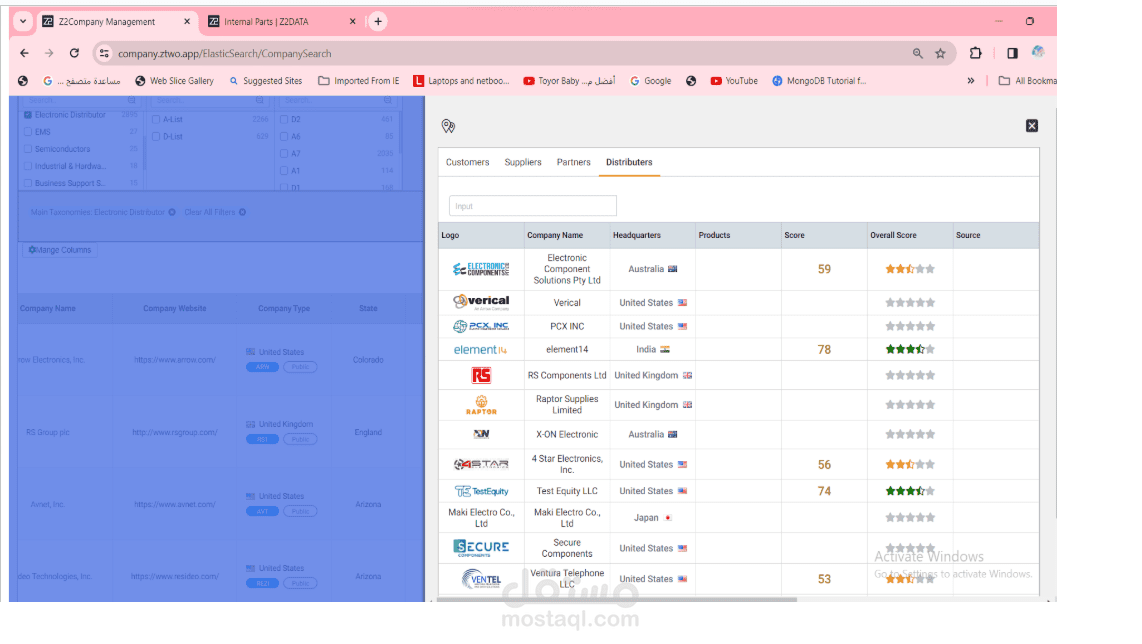Toggle A6 checkbox
Screen dimensions: 1142x644
(284, 136)
